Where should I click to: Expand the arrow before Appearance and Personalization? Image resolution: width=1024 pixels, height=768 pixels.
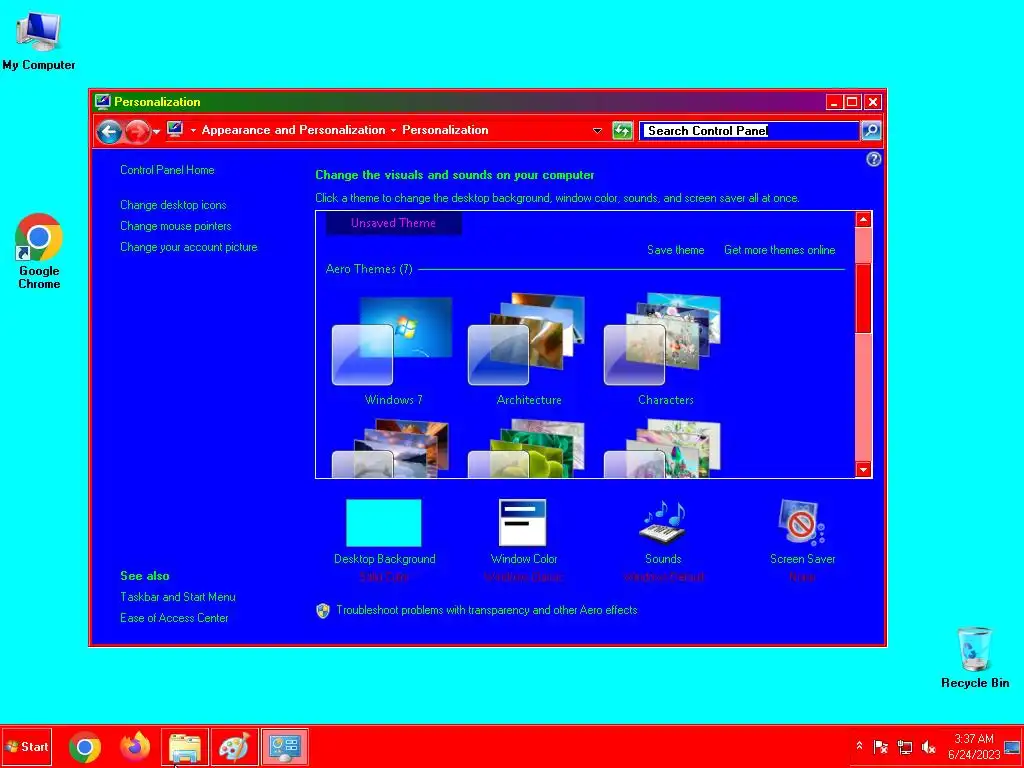pyautogui.click(x=193, y=130)
